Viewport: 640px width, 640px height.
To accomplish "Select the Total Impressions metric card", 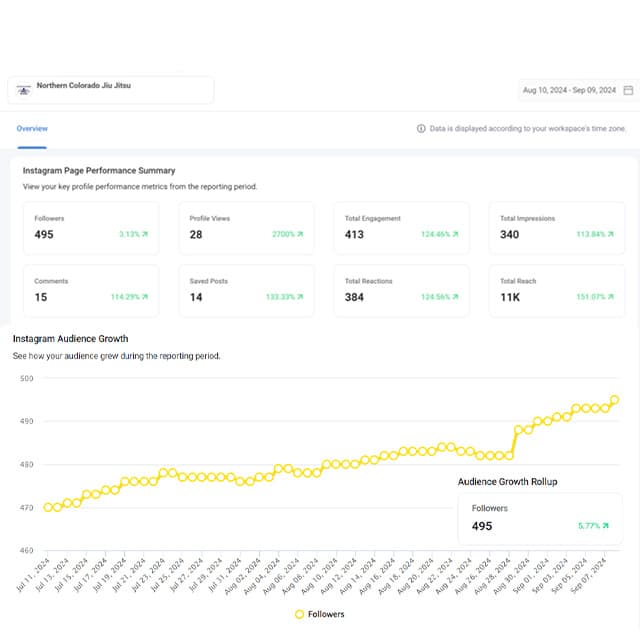I will click(x=564, y=228).
